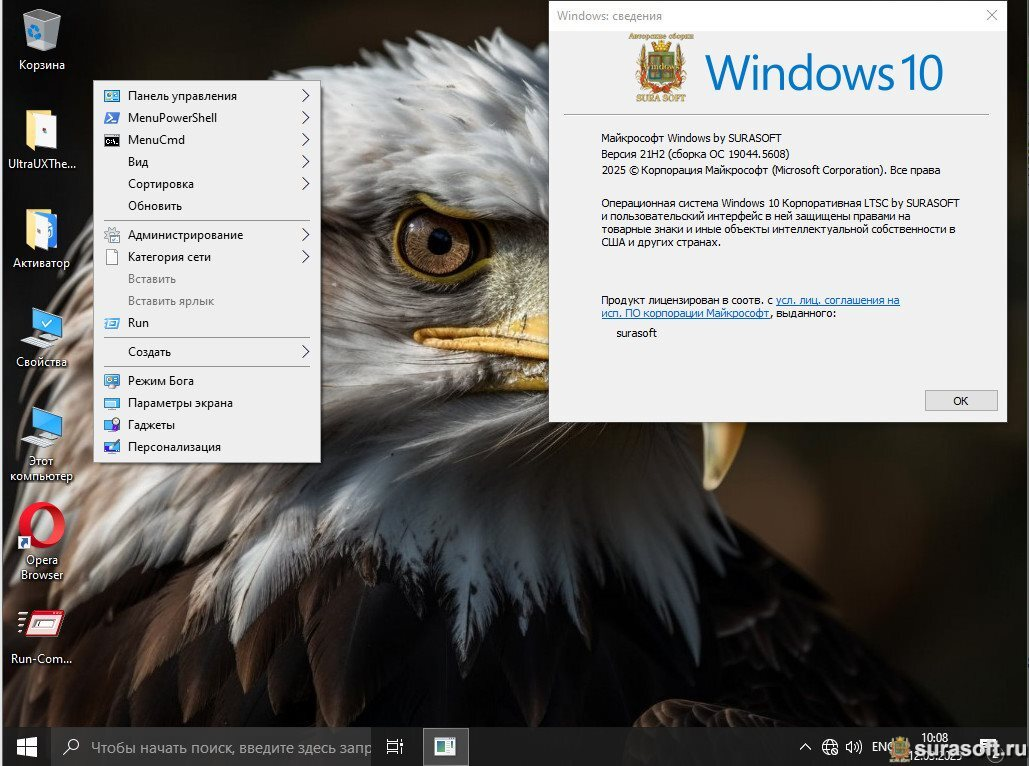Open the volume speaker tray icon
This screenshot has height=766, width=1029.
(x=853, y=746)
